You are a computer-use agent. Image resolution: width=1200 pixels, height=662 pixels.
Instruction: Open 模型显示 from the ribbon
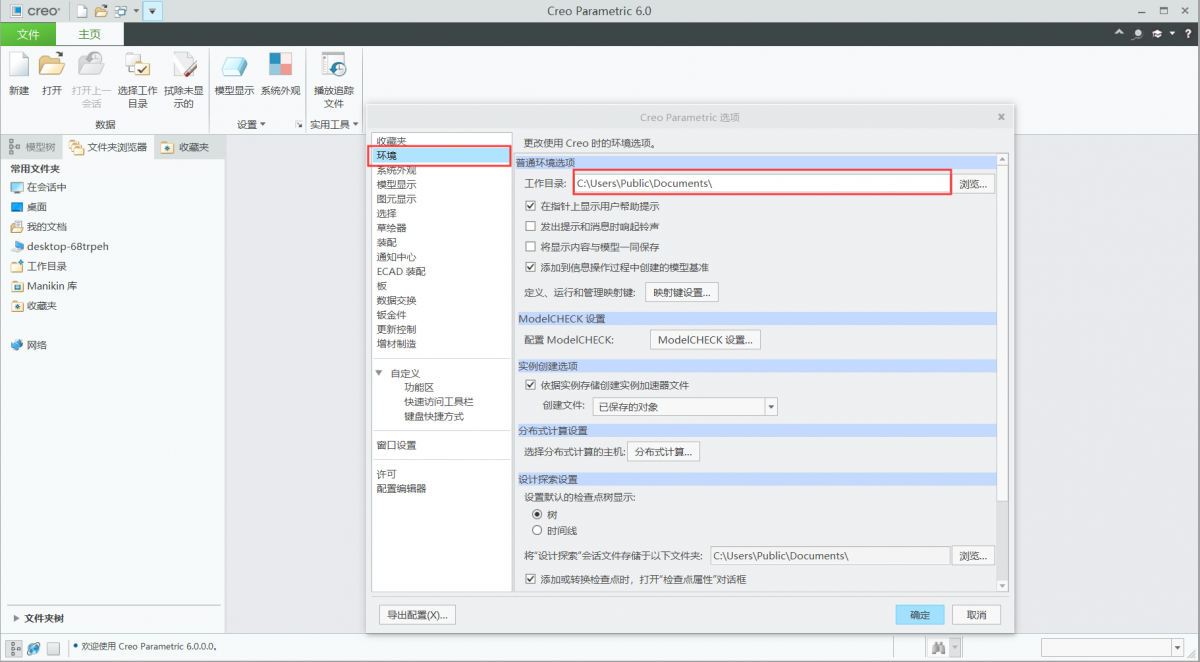click(x=234, y=65)
